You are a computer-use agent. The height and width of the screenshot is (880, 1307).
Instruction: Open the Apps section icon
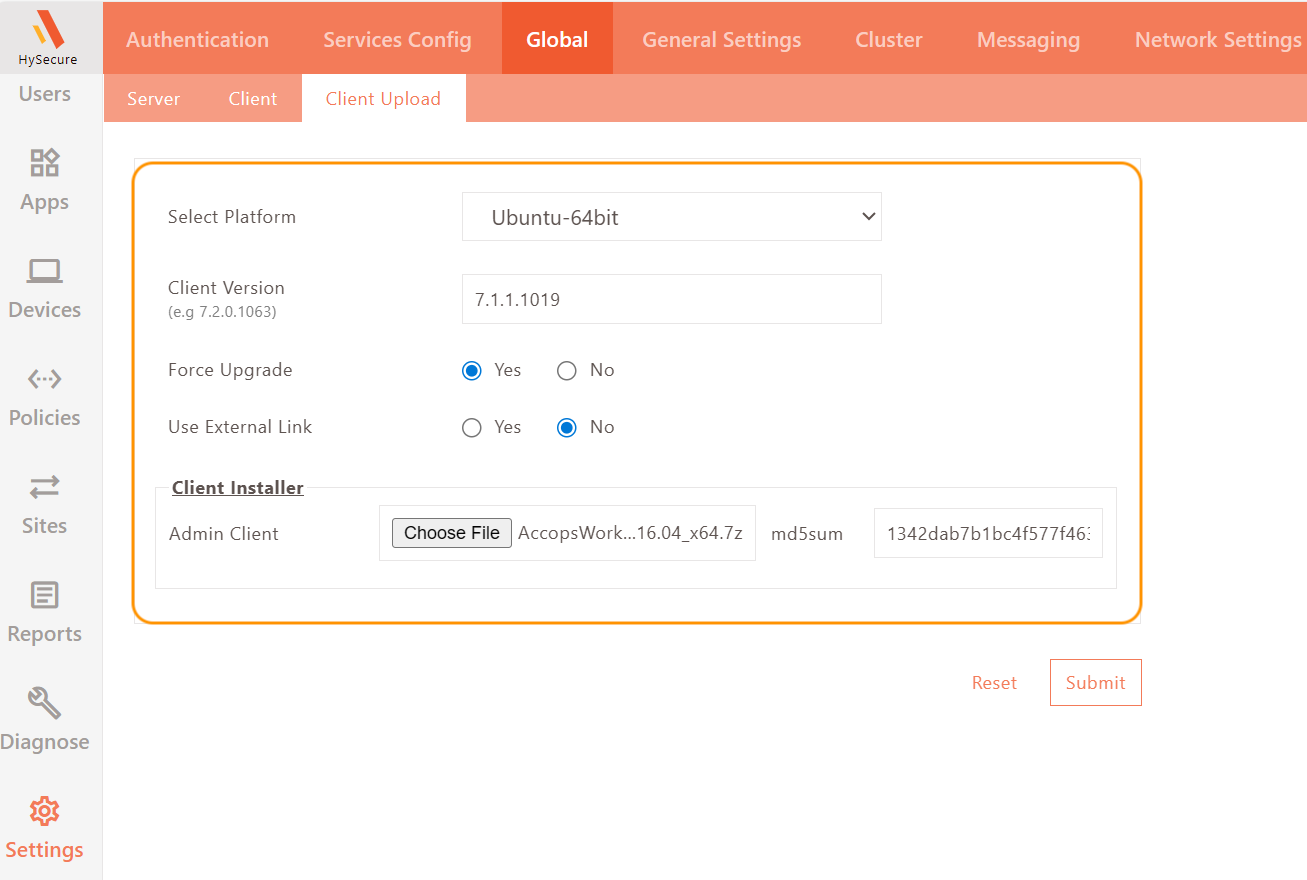coord(45,162)
